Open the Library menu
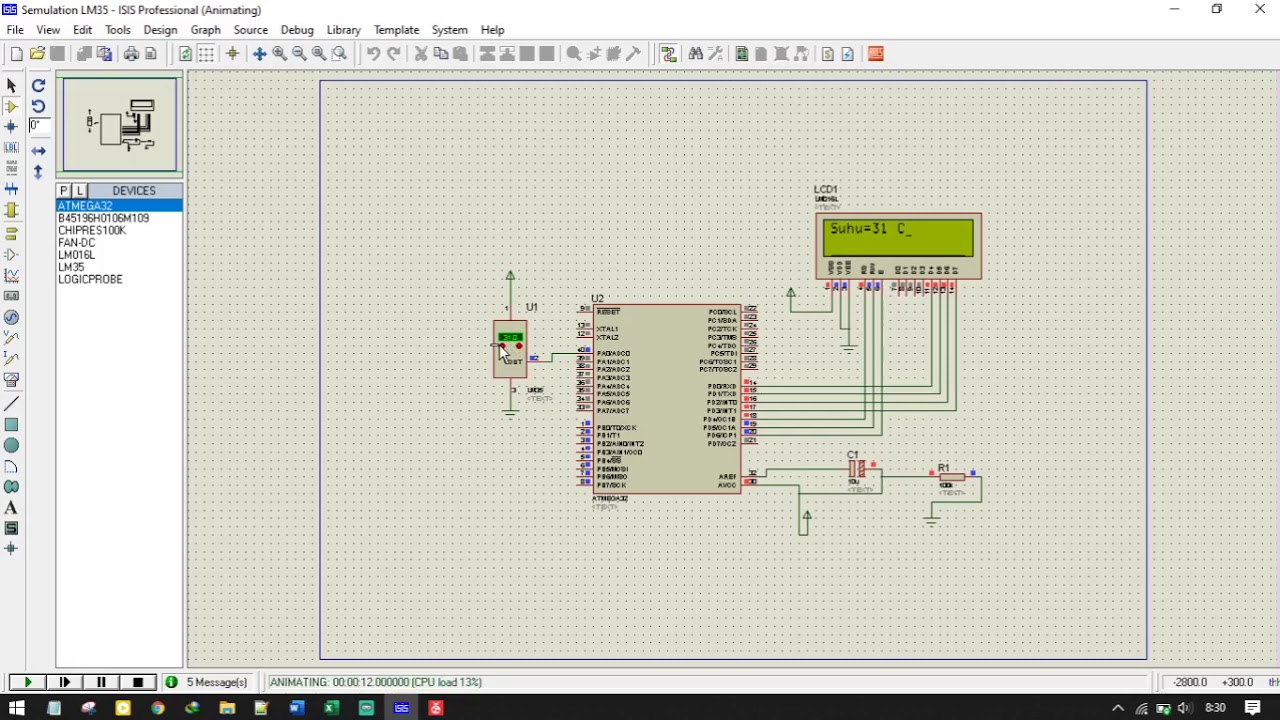 click(343, 30)
